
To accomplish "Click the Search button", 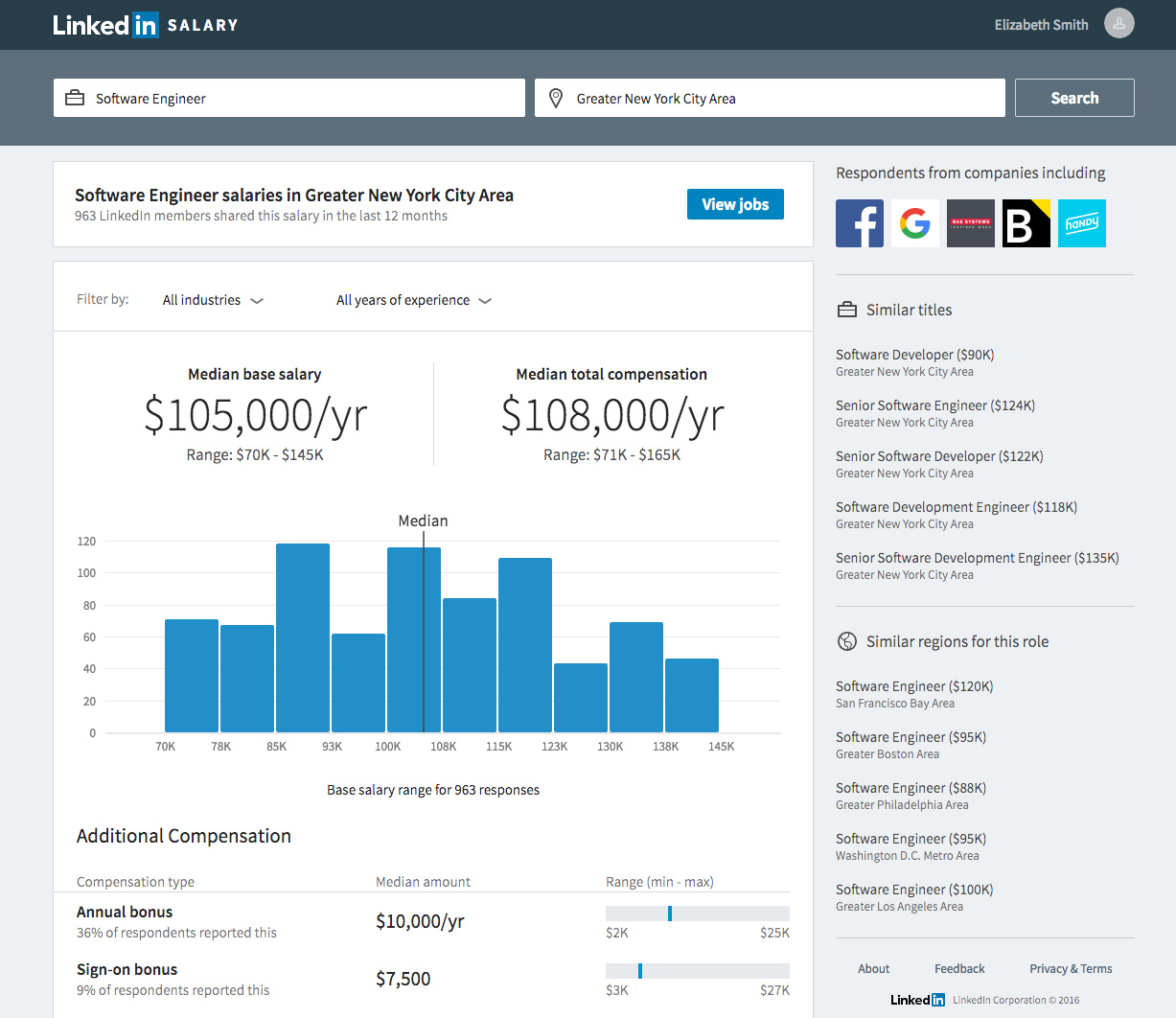I will pos(1074,97).
